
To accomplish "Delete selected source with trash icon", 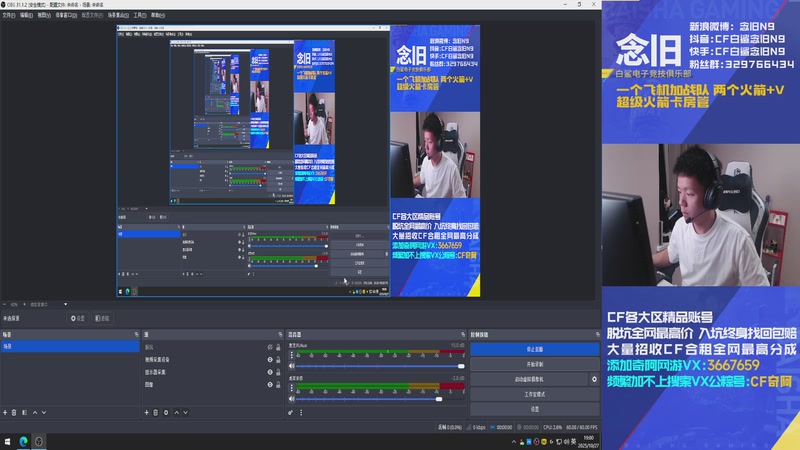I will coord(156,412).
